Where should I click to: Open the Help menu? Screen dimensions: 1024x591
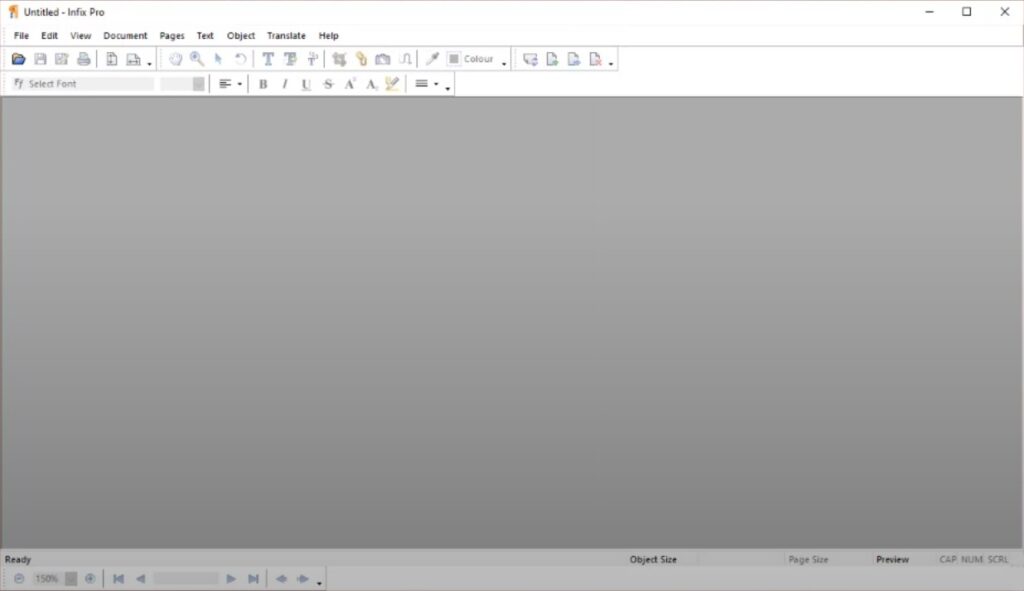(328, 36)
